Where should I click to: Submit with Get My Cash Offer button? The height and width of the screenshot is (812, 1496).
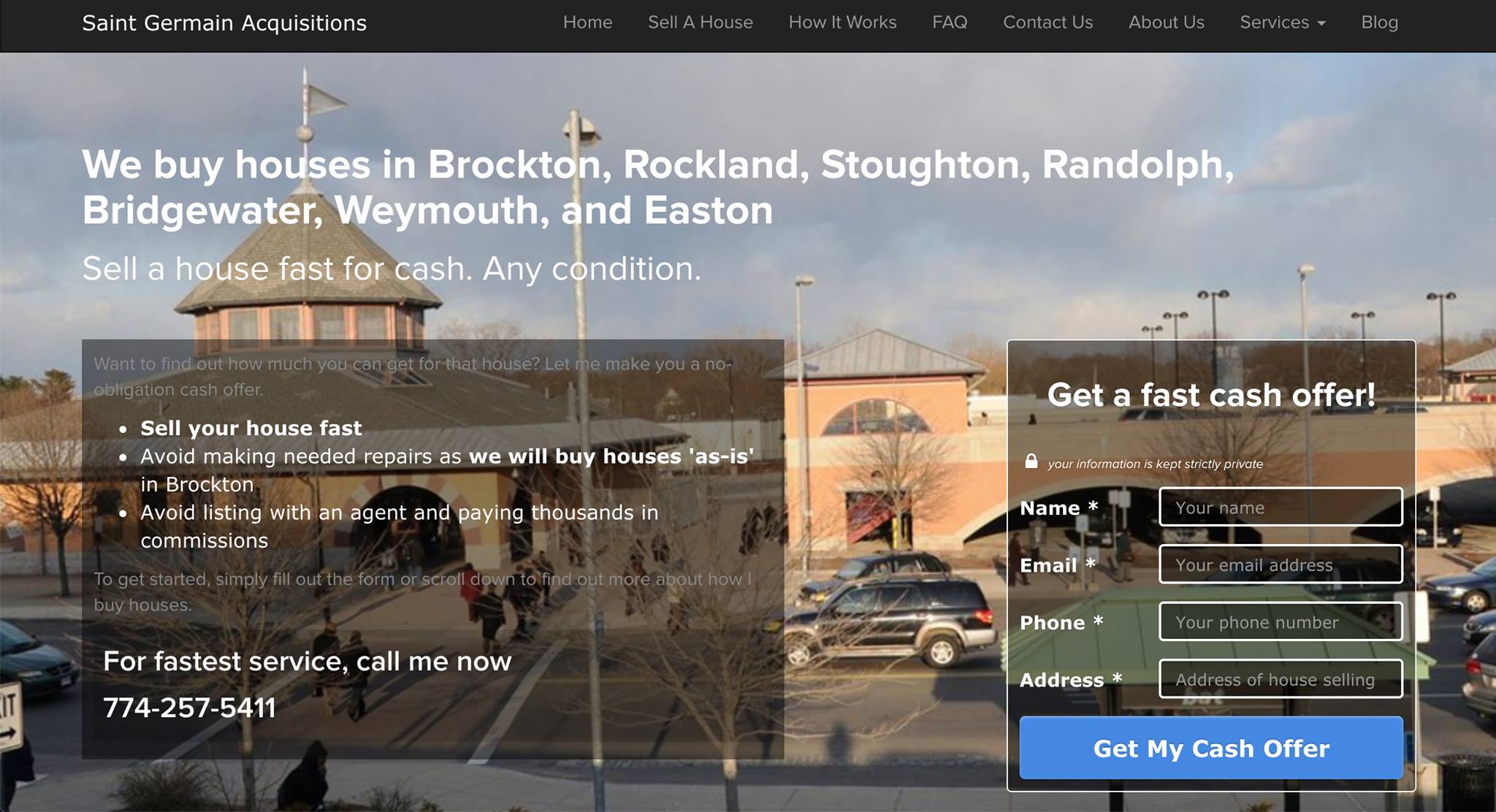click(x=1211, y=748)
